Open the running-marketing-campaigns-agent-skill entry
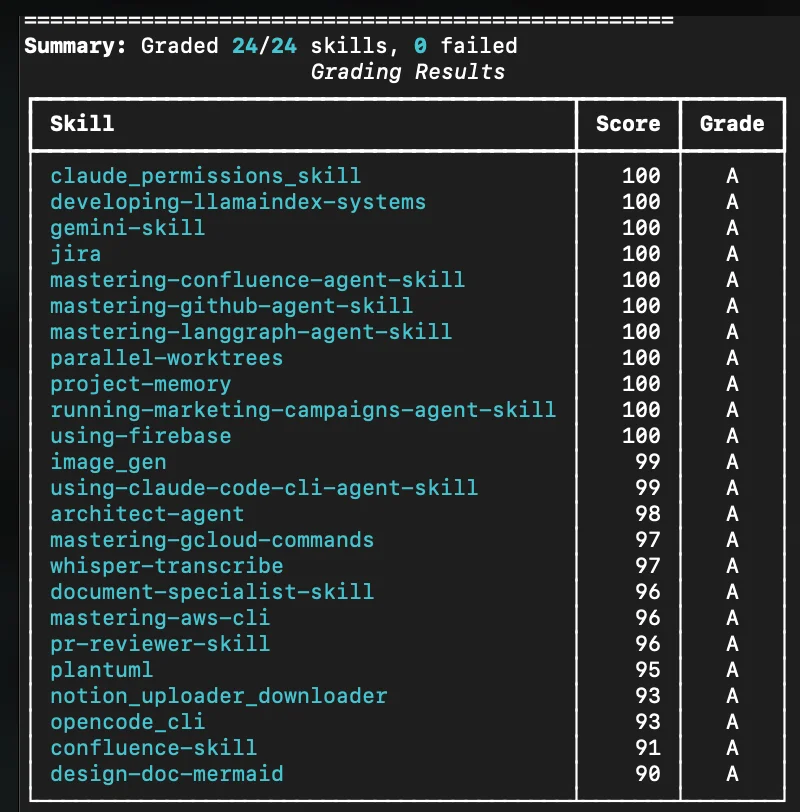The height and width of the screenshot is (812, 800). click(x=303, y=410)
